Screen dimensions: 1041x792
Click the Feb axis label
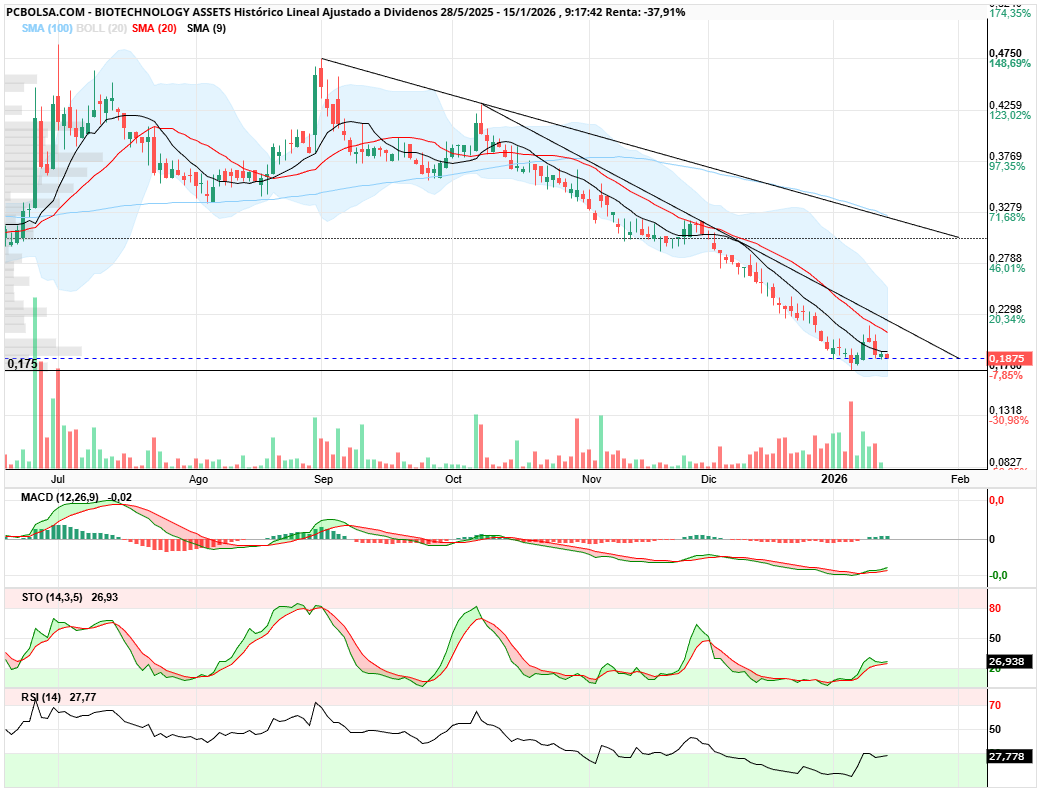point(959,480)
